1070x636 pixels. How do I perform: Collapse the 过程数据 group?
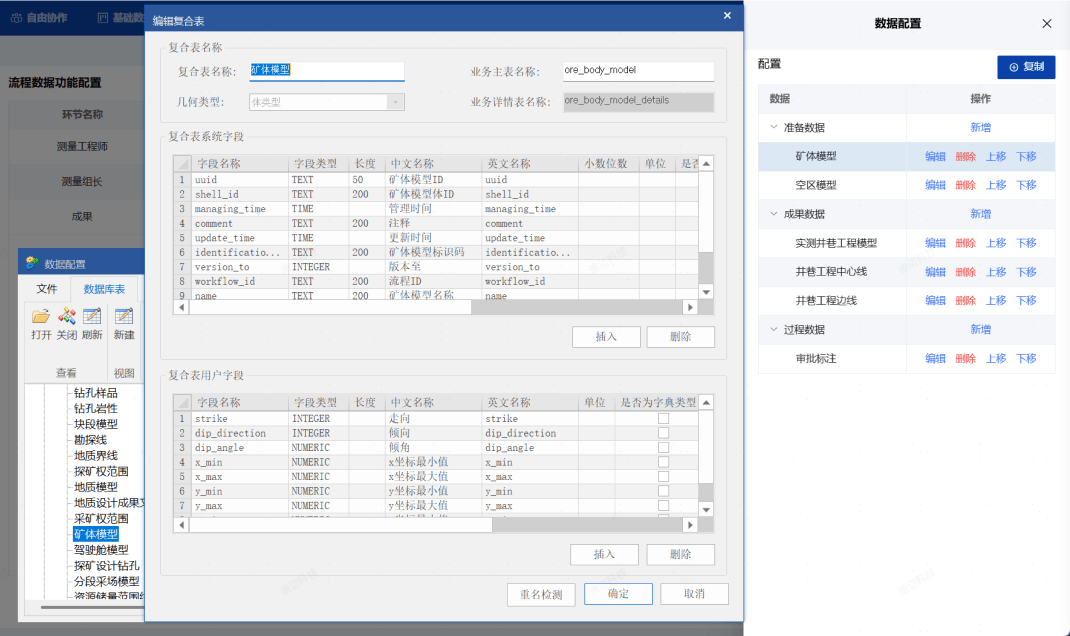[774, 329]
